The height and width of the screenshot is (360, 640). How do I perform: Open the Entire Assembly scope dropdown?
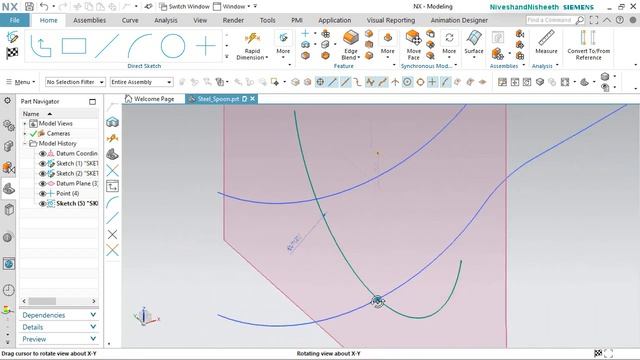pos(141,82)
